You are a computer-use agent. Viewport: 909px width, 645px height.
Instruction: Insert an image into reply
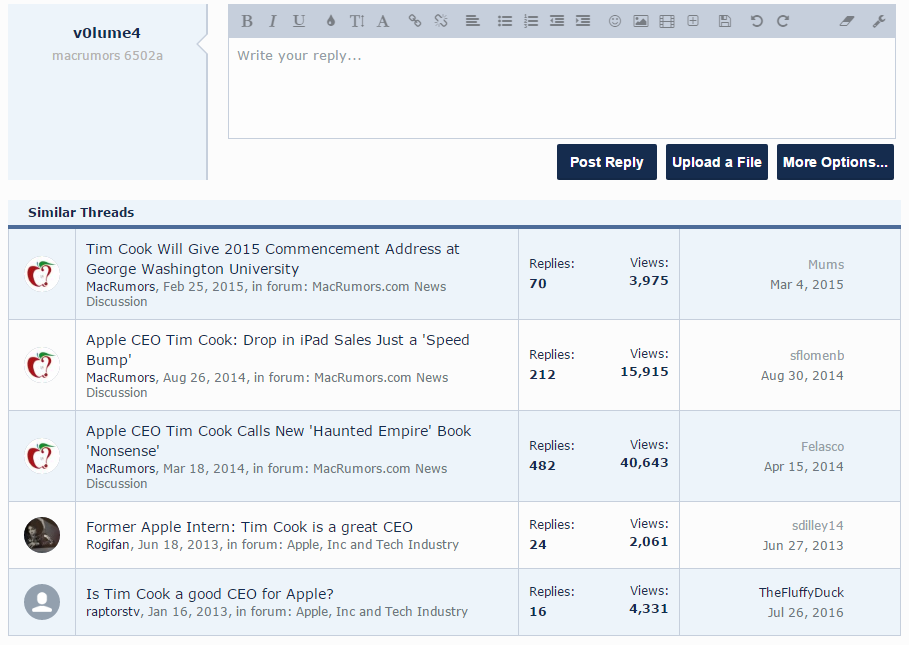coord(641,21)
